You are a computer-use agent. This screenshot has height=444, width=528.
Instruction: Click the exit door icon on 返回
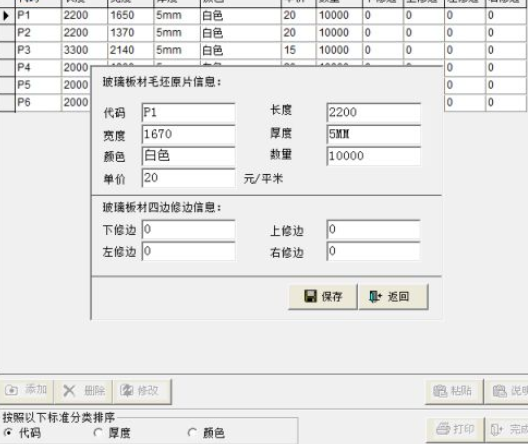click(x=375, y=297)
